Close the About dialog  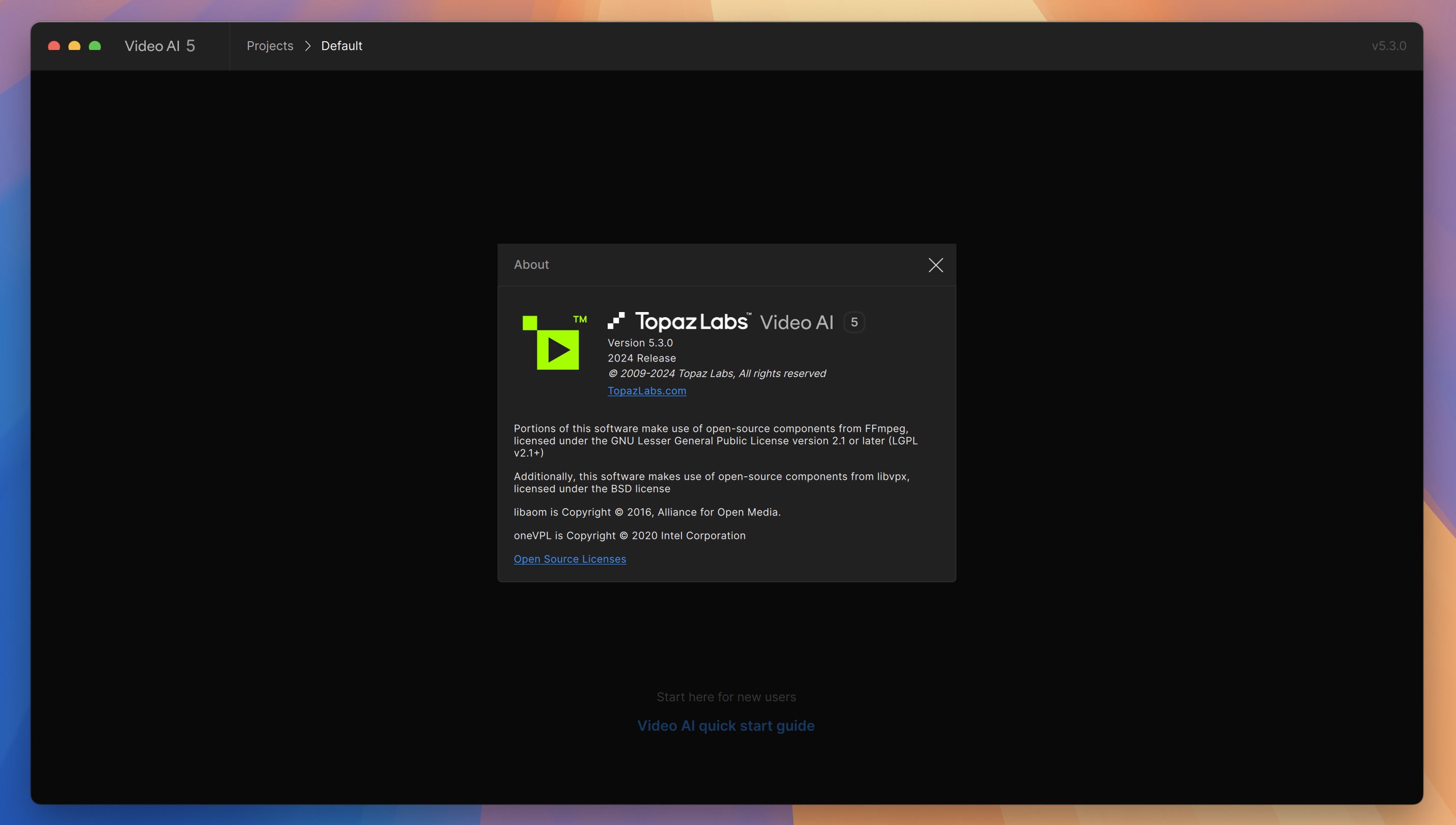click(x=935, y=265)
